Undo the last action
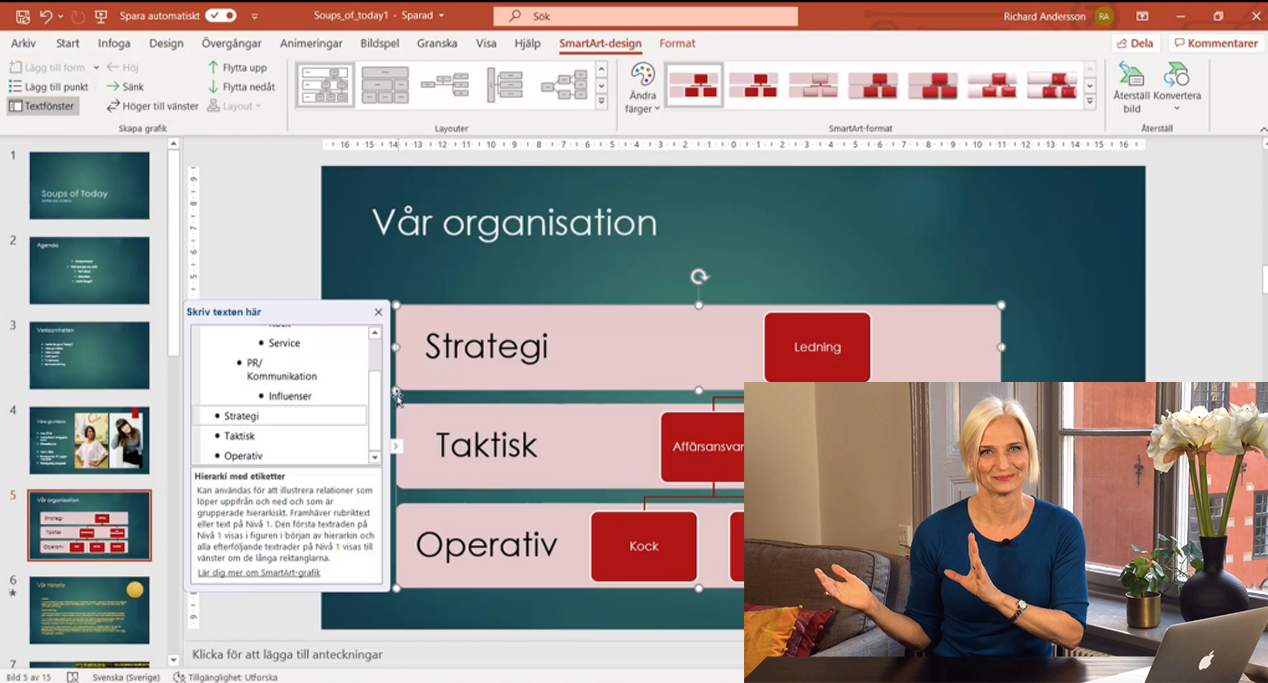Viewport: 1268px width, 683px height. (46, 16)
